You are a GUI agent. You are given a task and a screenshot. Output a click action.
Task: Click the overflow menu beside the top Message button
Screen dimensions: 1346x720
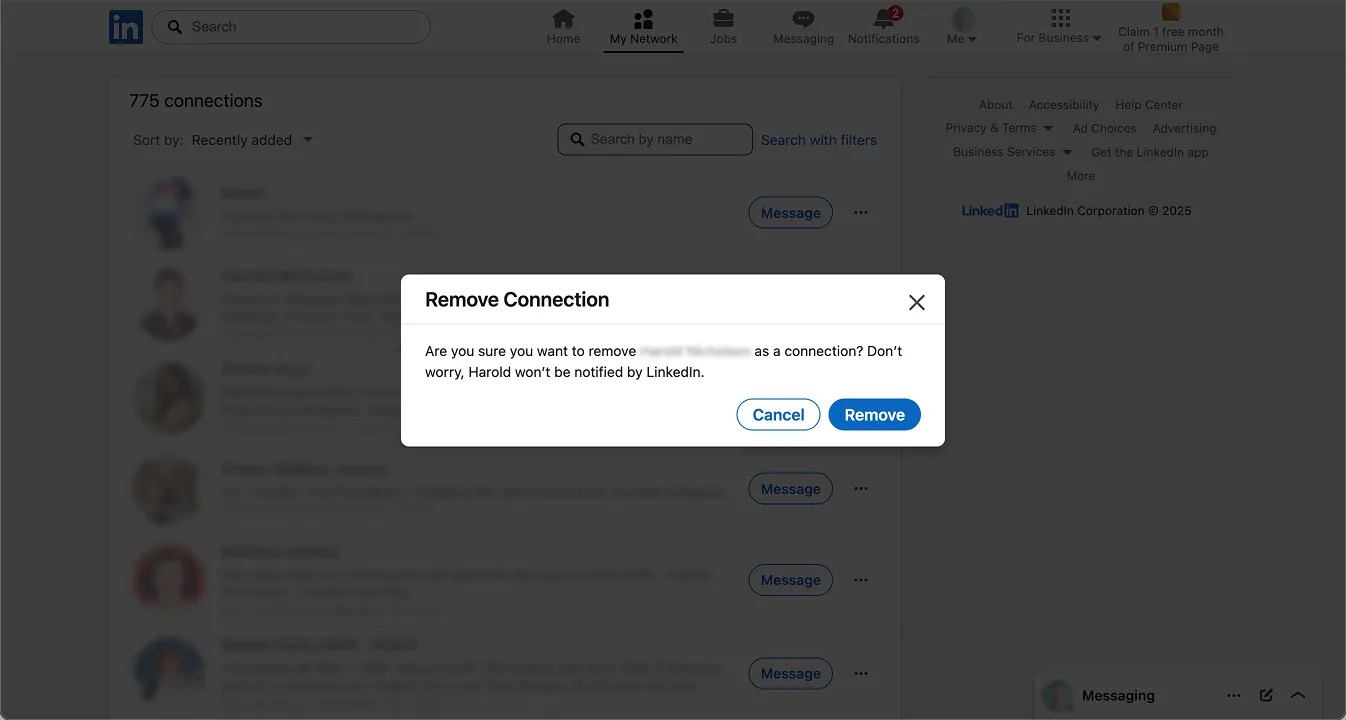(860, 212)
